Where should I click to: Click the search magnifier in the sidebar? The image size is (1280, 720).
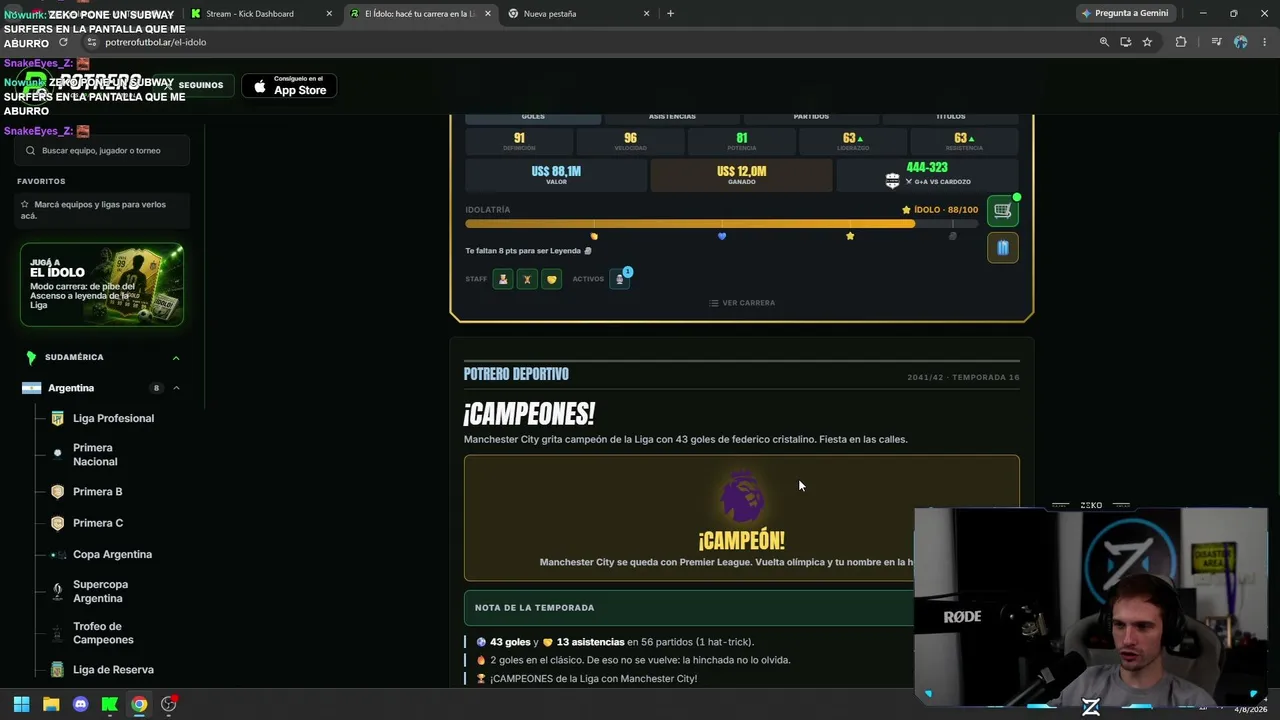click(30, 151)
